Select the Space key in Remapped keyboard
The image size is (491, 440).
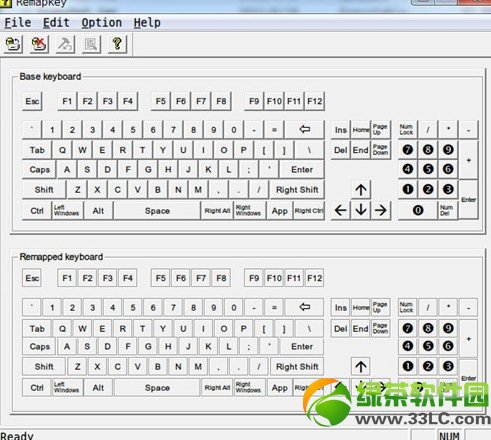pyautogui.click(x=157, y=388)
